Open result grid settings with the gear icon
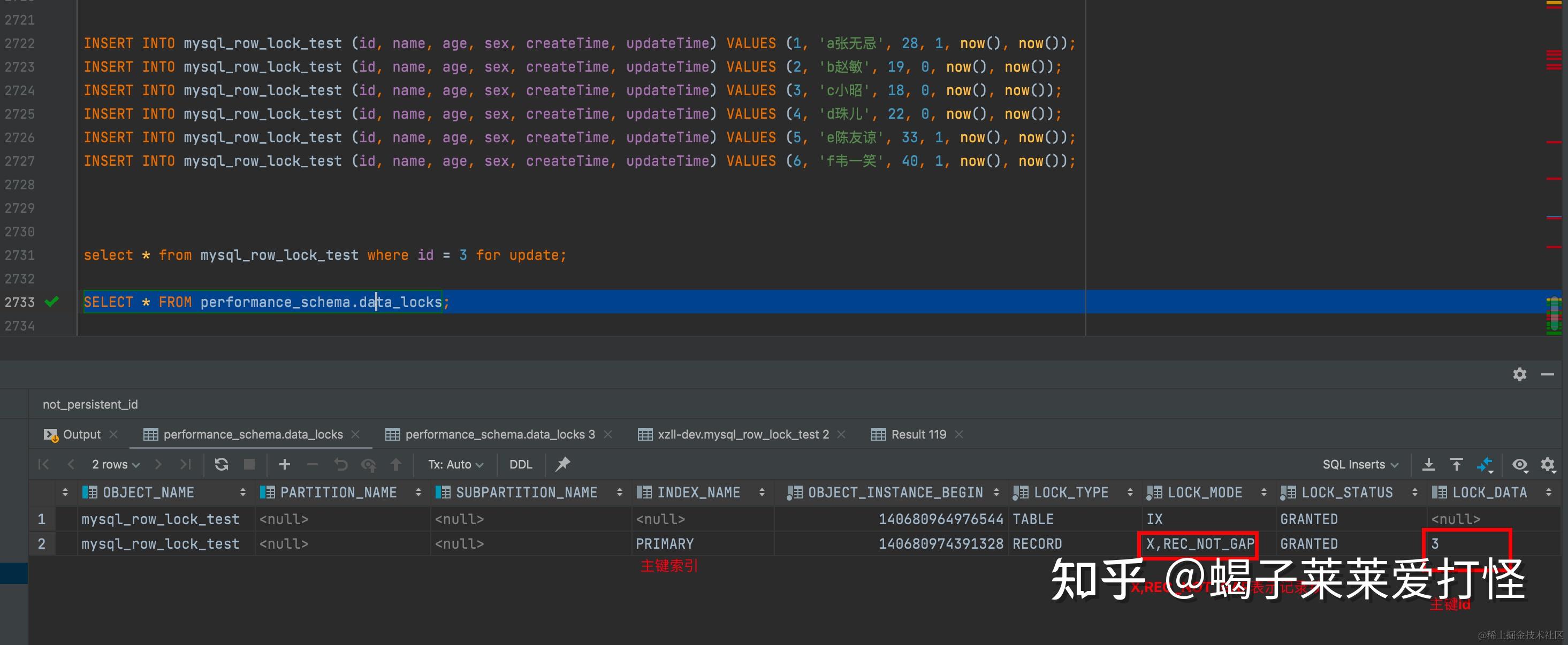Image resolution: width=1568 pixels, height=645 pixels. point(1548,465)
